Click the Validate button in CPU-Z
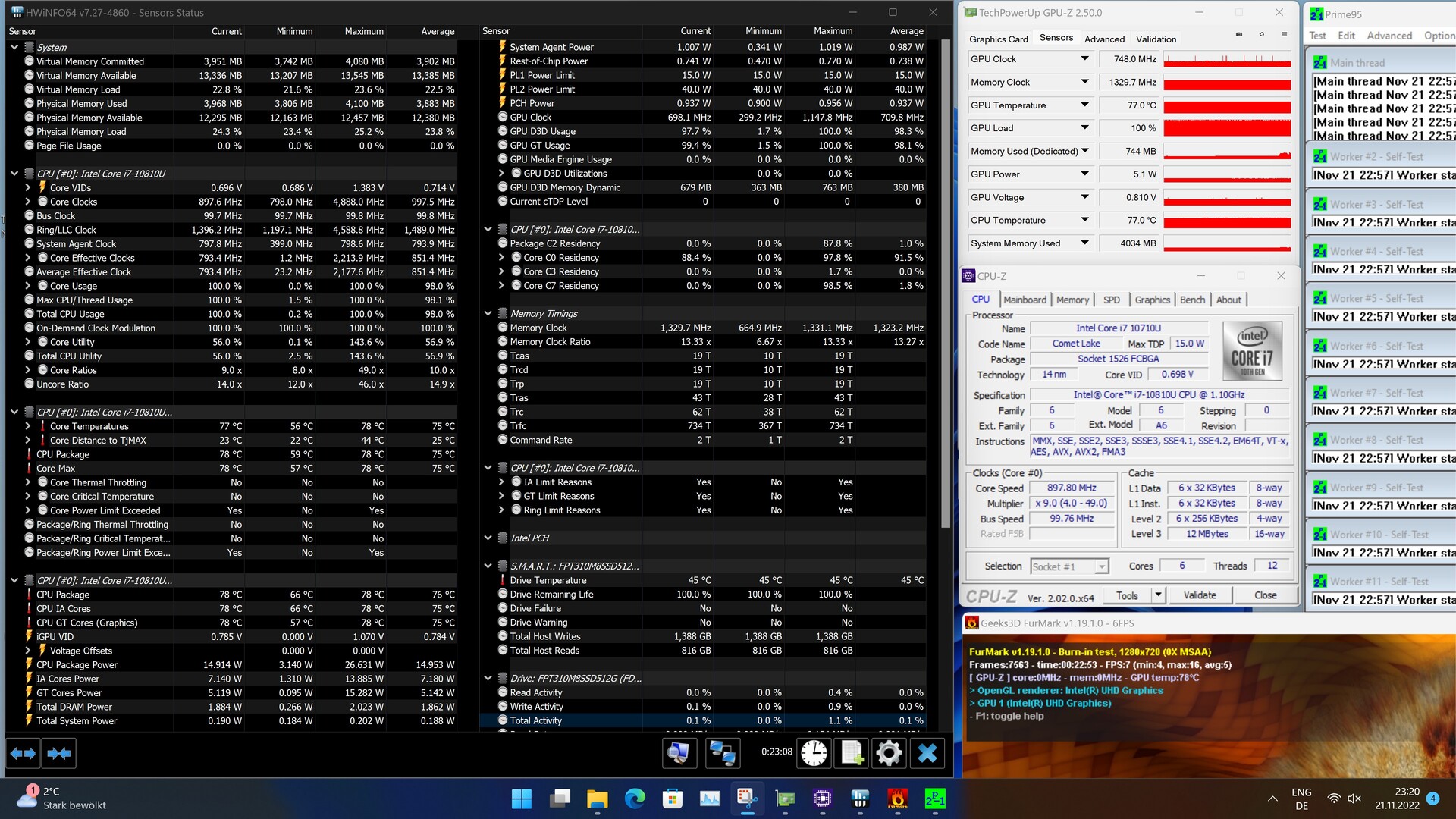The image size is (1456, 819). pos(1200,595)
